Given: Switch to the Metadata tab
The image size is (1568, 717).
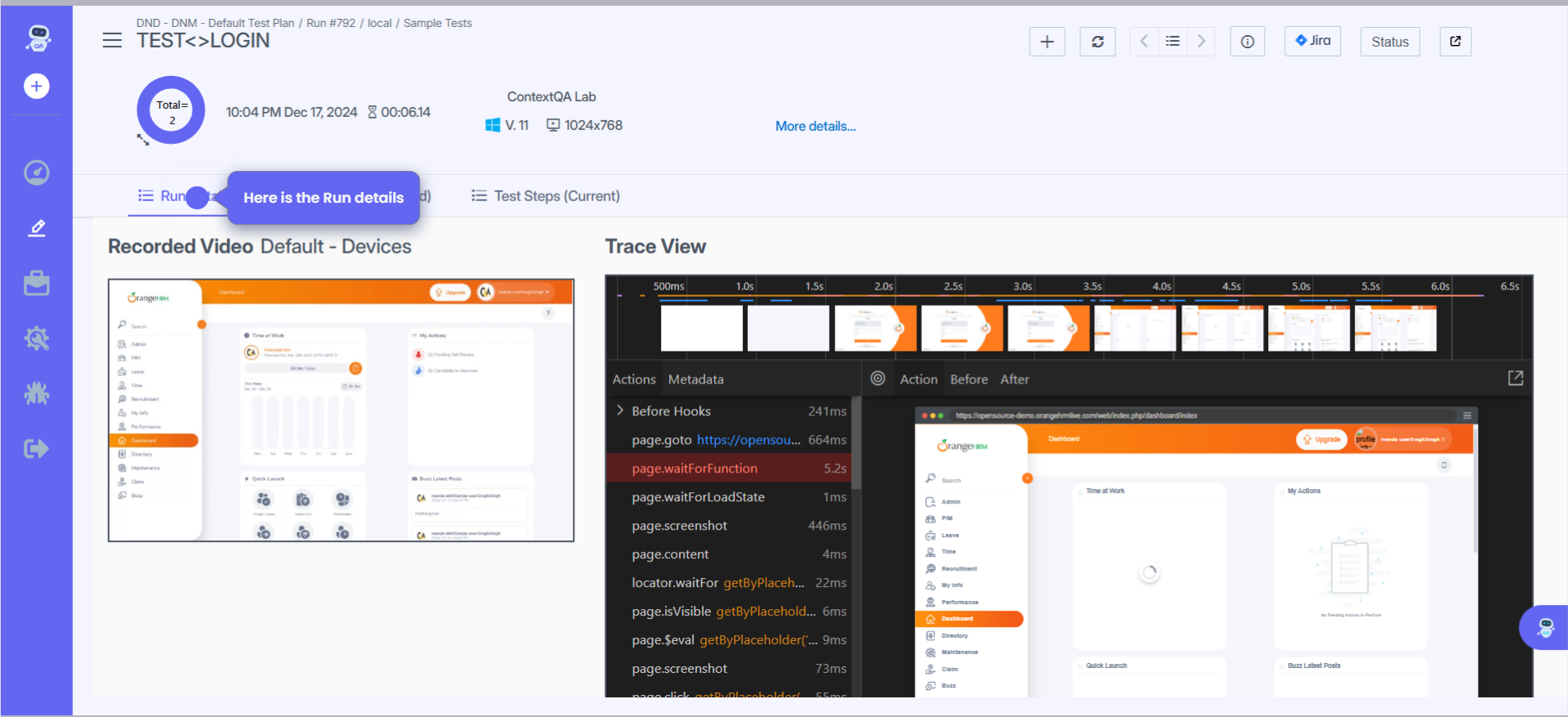Looking at the screenshot, I should 695,379.
